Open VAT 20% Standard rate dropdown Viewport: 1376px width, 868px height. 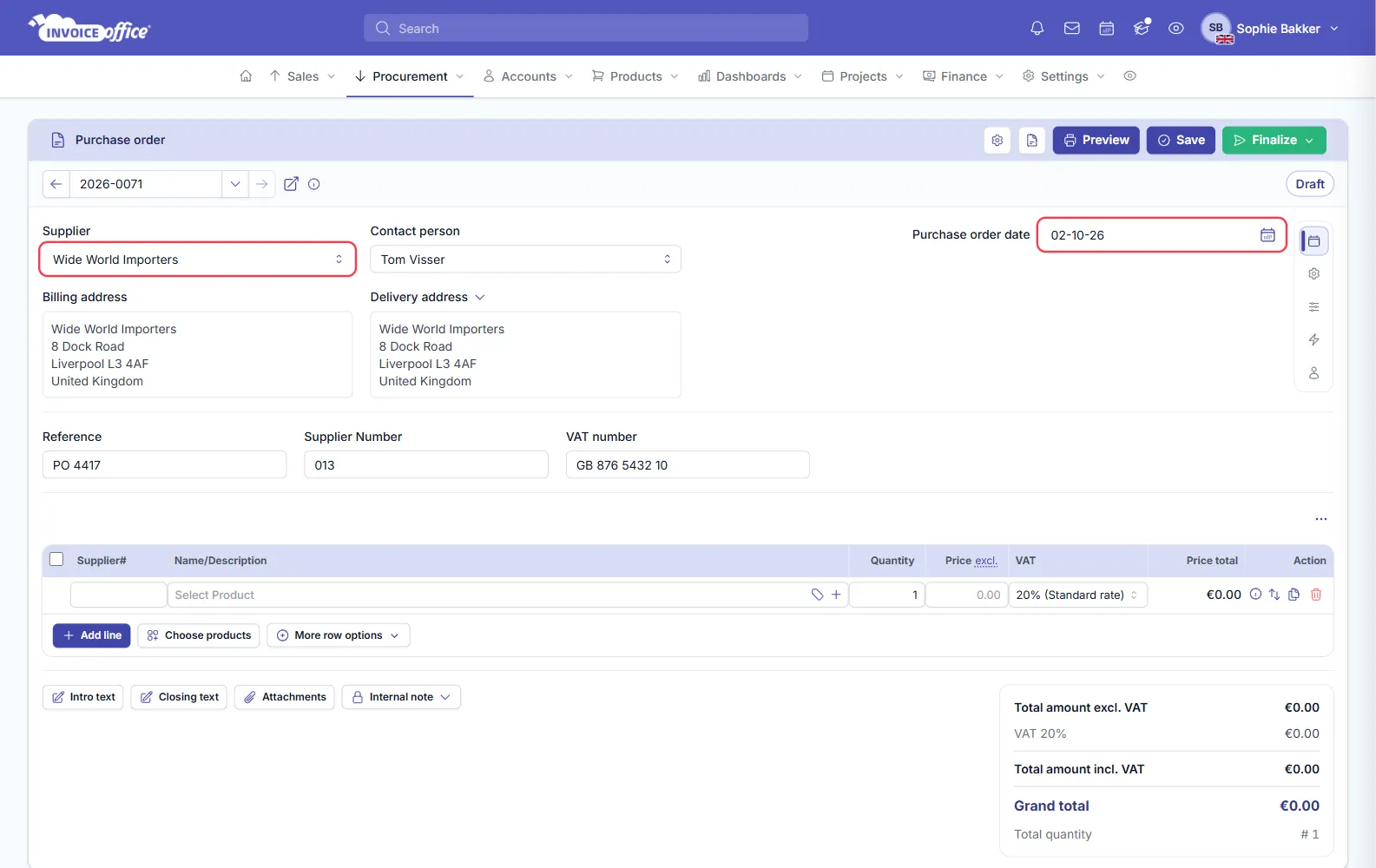pyautogui.click(x=1078, y=595)
